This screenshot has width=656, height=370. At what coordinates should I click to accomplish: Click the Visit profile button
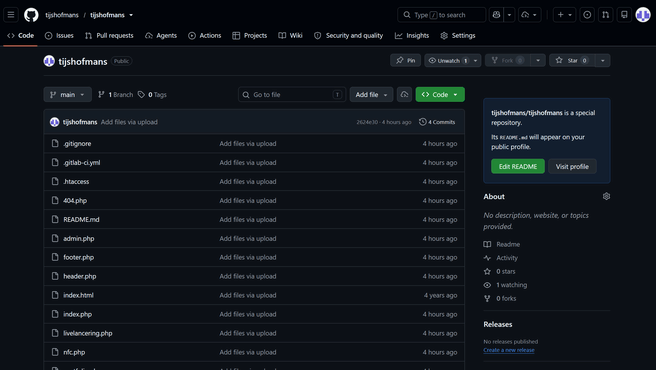point(572,166)
